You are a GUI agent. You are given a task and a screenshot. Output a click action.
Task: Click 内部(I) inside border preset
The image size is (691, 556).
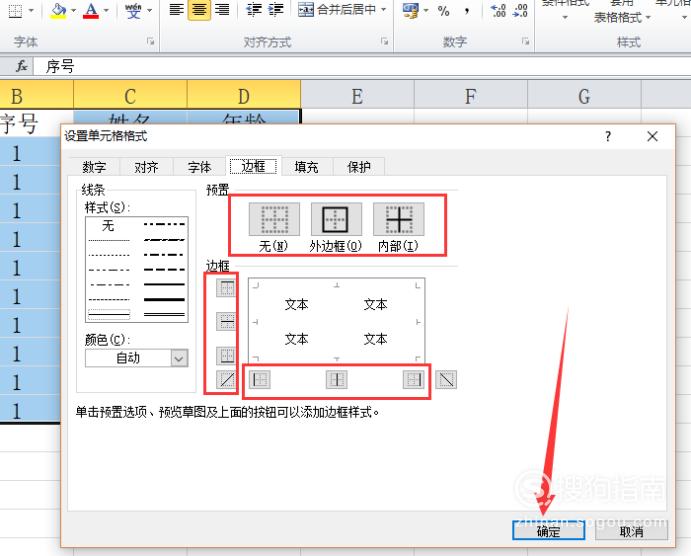click(x=398, y=219)
